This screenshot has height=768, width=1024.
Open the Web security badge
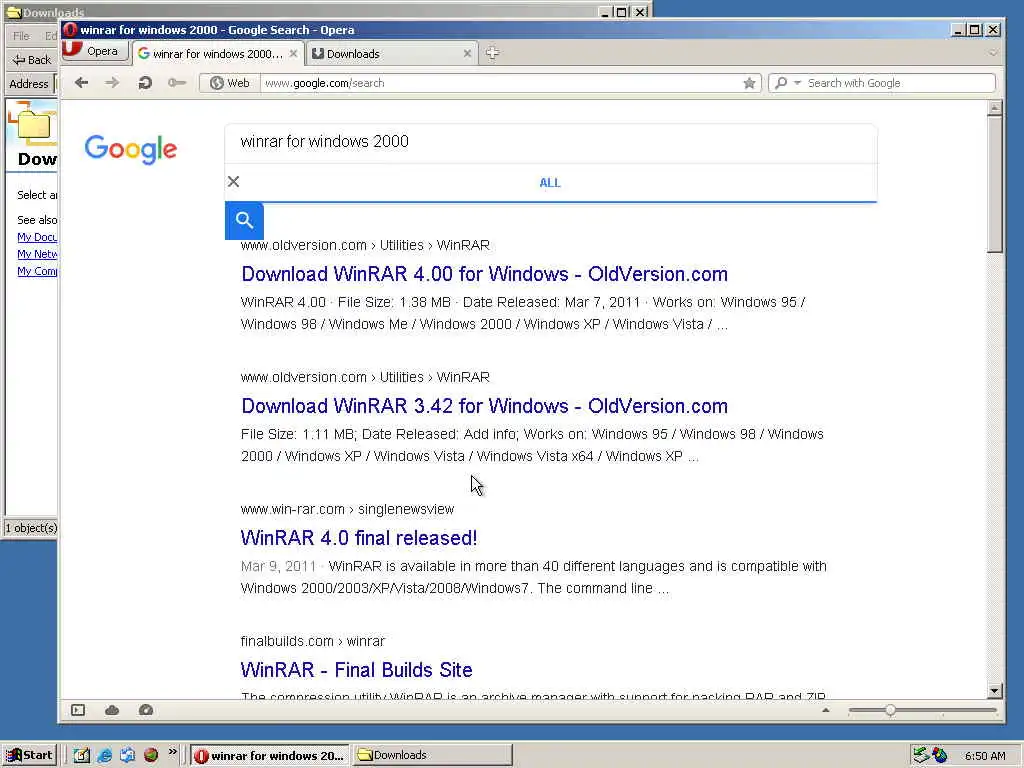229,83
